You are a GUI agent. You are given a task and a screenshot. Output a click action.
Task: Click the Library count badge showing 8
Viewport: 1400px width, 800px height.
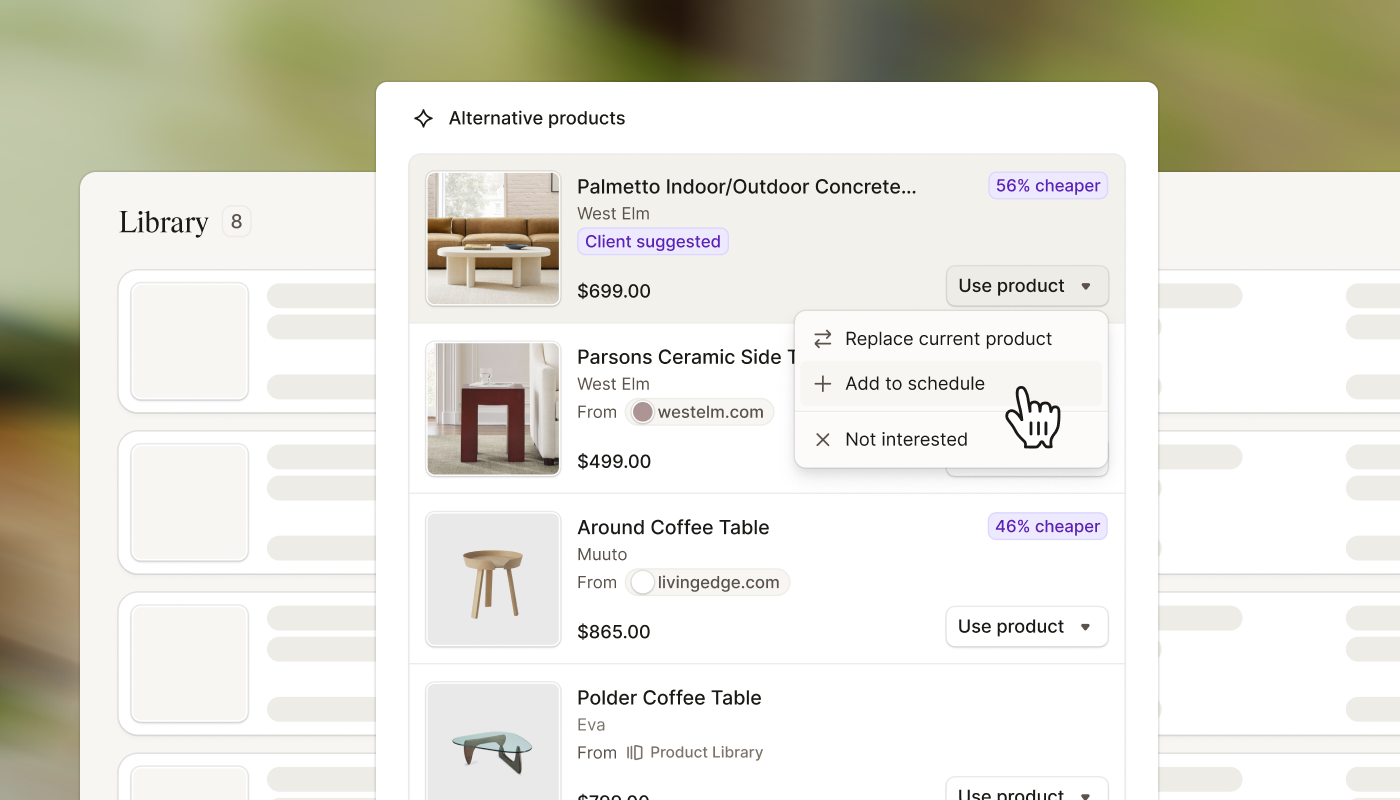[x=236, y=222]
